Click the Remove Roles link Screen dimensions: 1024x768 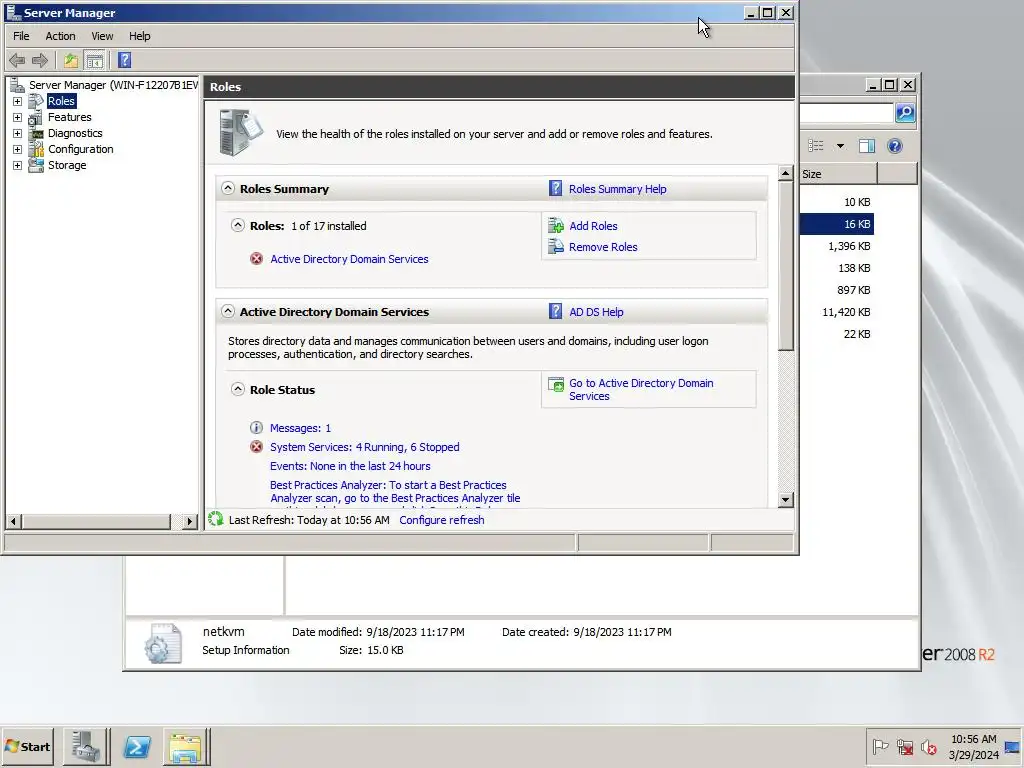point(603,247)
